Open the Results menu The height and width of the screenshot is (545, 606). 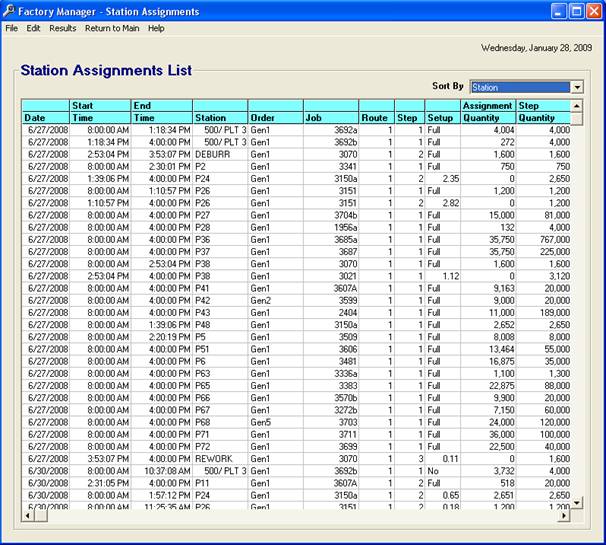tap(63, 28)
